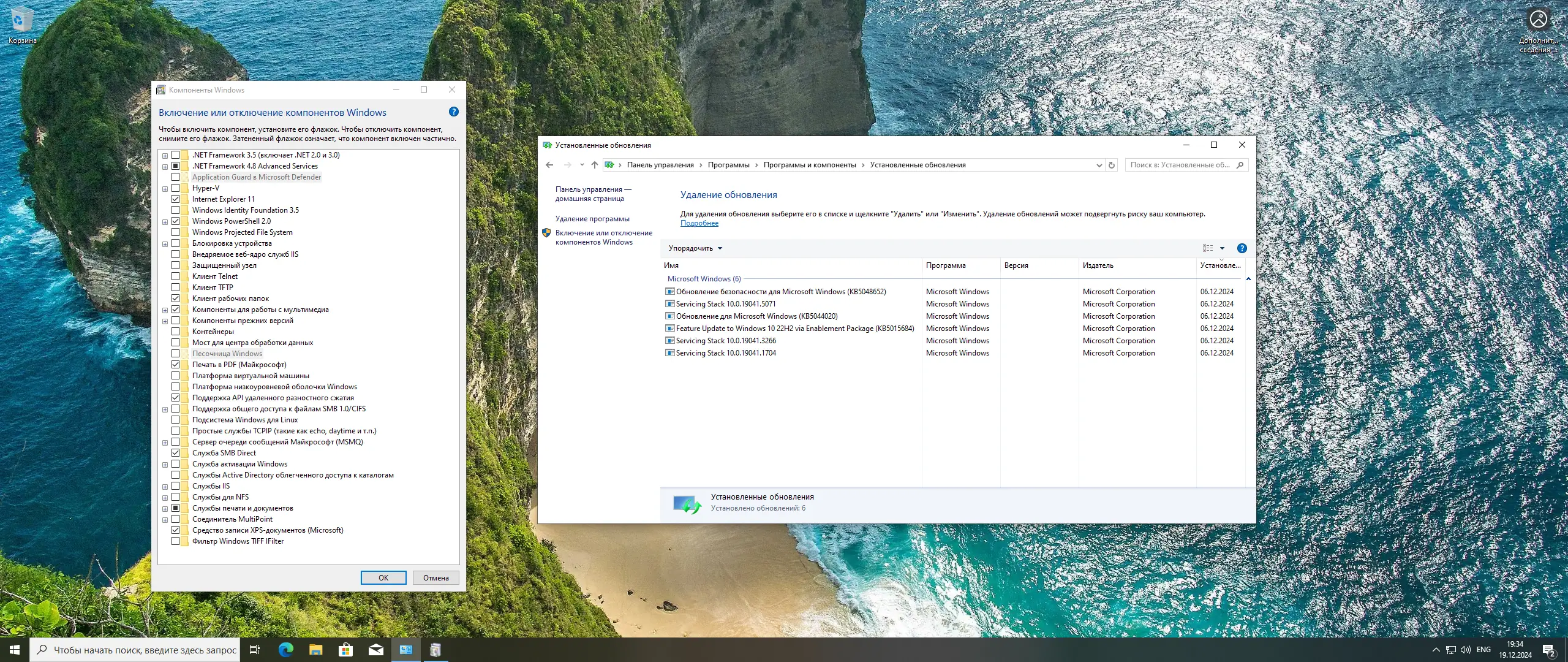Image resolution: width=1568 pixels, height=662 pixels.
Task: Enable the Hyper-V checkbox
Action: (x=176, y=188)
